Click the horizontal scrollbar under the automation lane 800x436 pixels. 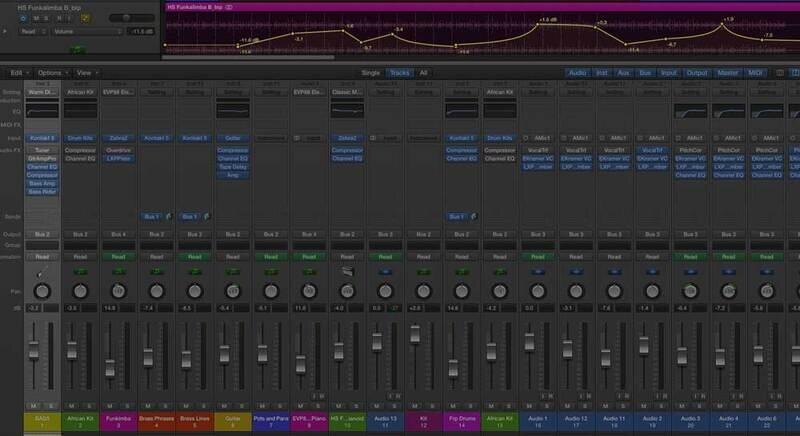[248, 57]
